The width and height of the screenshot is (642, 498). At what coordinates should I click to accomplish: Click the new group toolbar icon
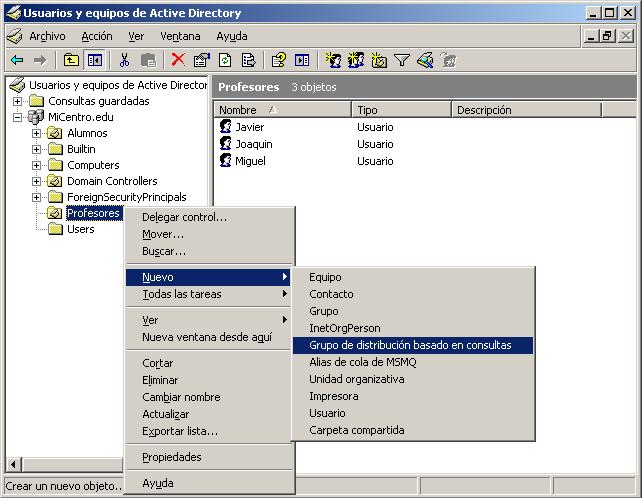(356, 60)
